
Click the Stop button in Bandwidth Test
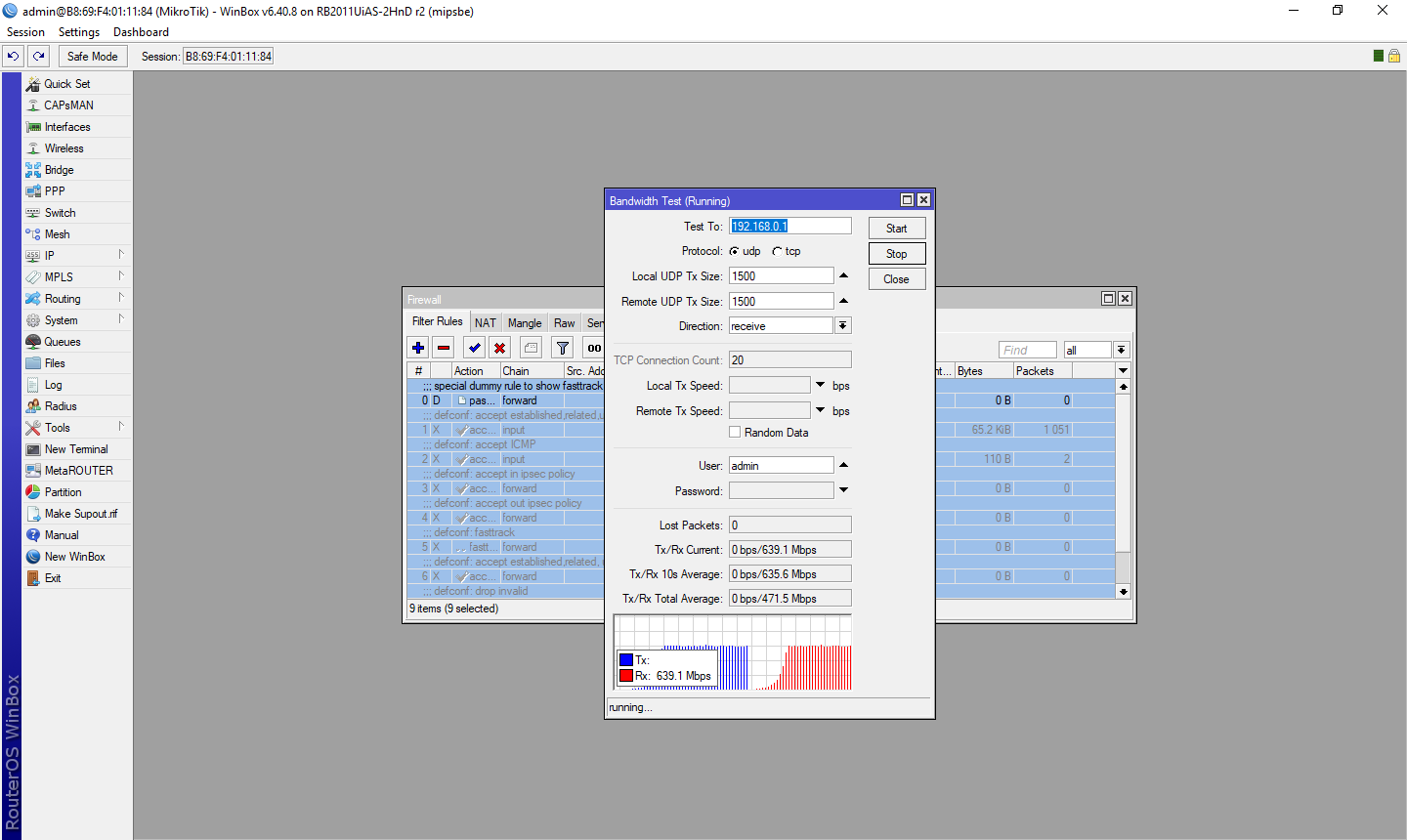(897, 253)
